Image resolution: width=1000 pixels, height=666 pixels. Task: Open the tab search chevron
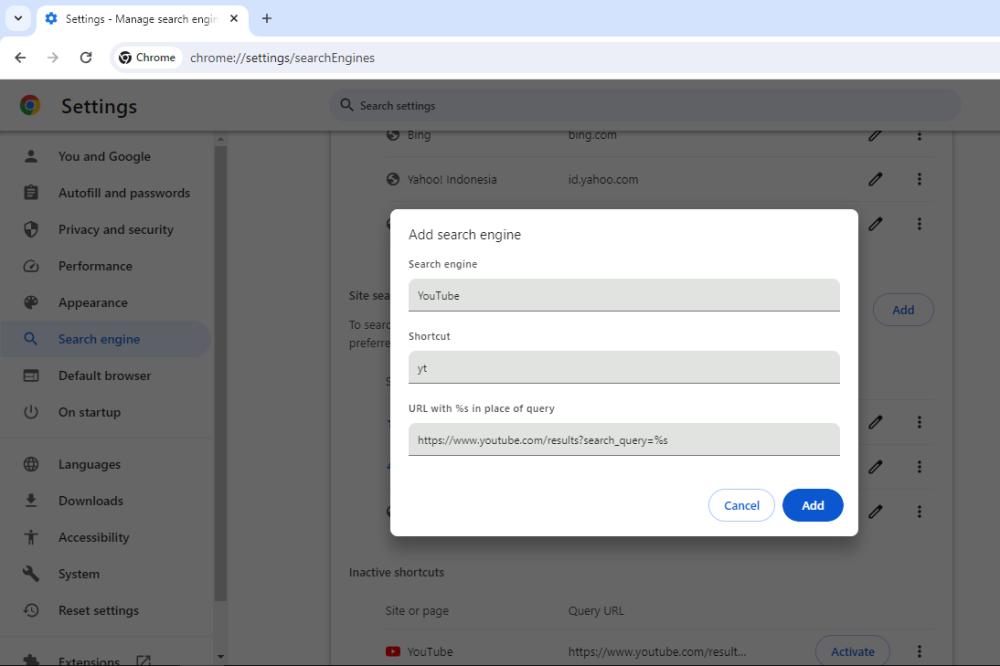(x=18, y=18)
